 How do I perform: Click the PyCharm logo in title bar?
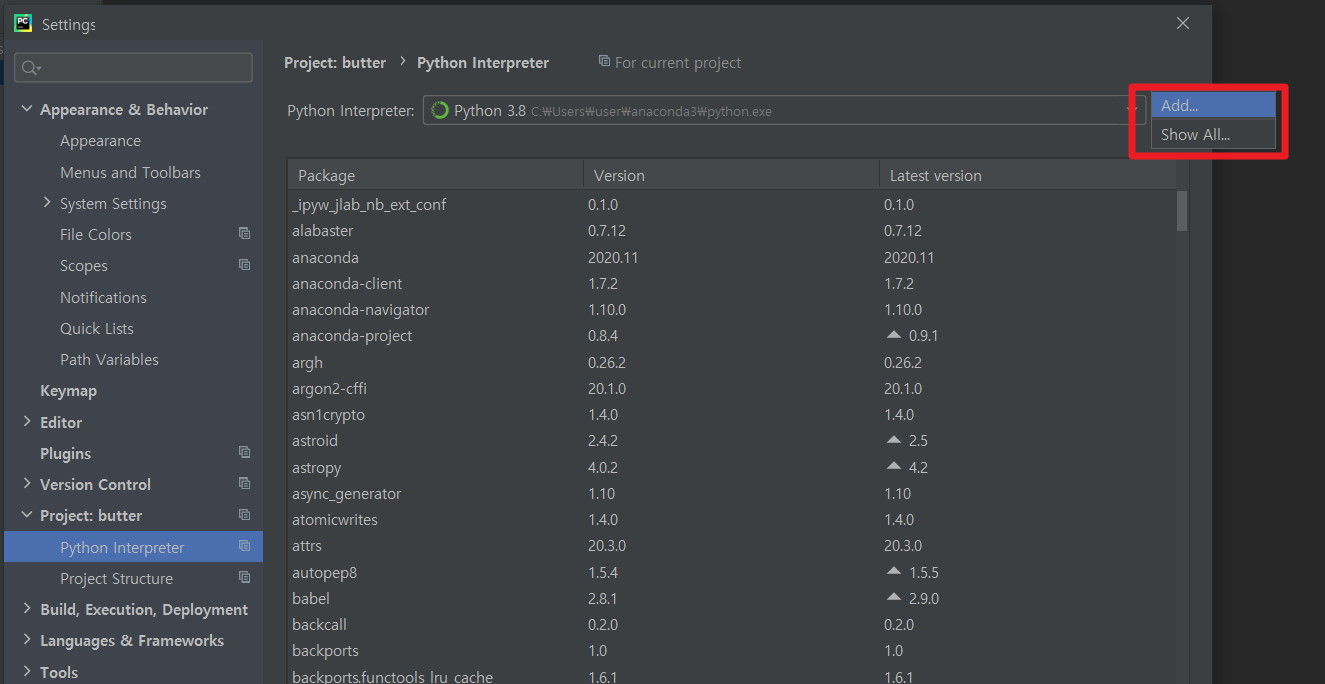(23, 23)
